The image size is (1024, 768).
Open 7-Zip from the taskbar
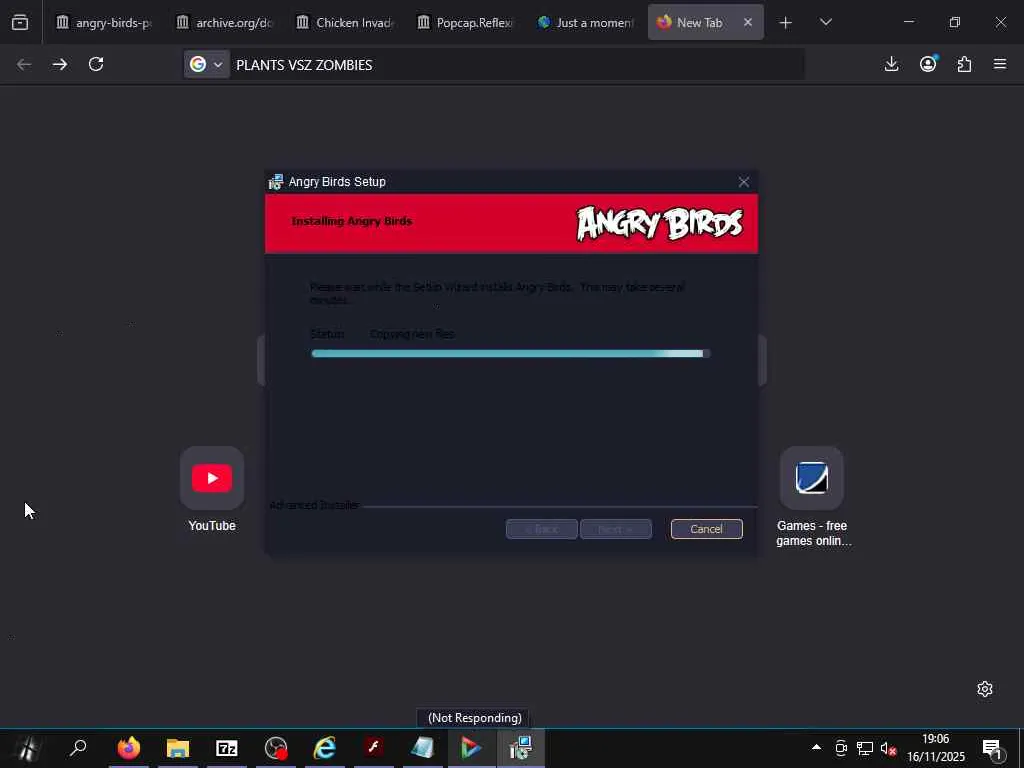(x=227, y=748)
